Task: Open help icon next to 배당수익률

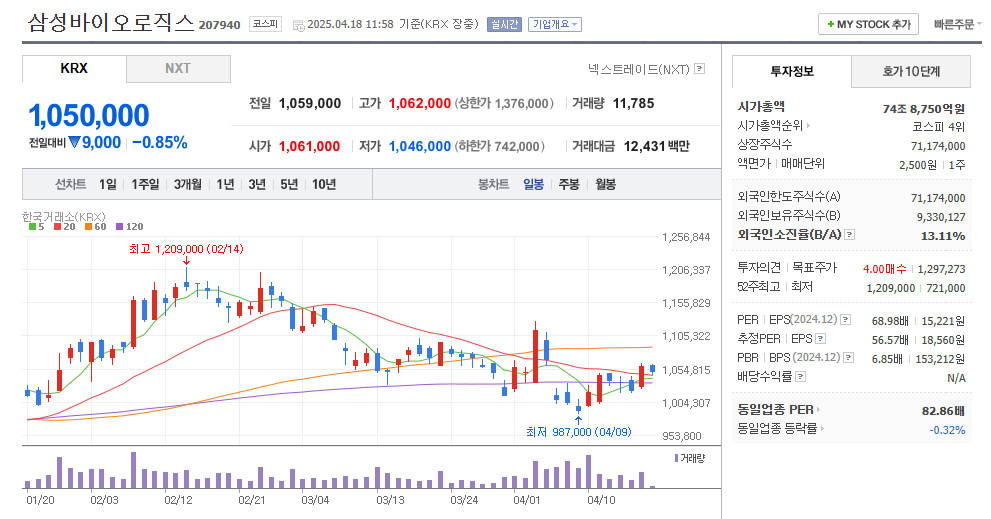Action: pos(801,376)
